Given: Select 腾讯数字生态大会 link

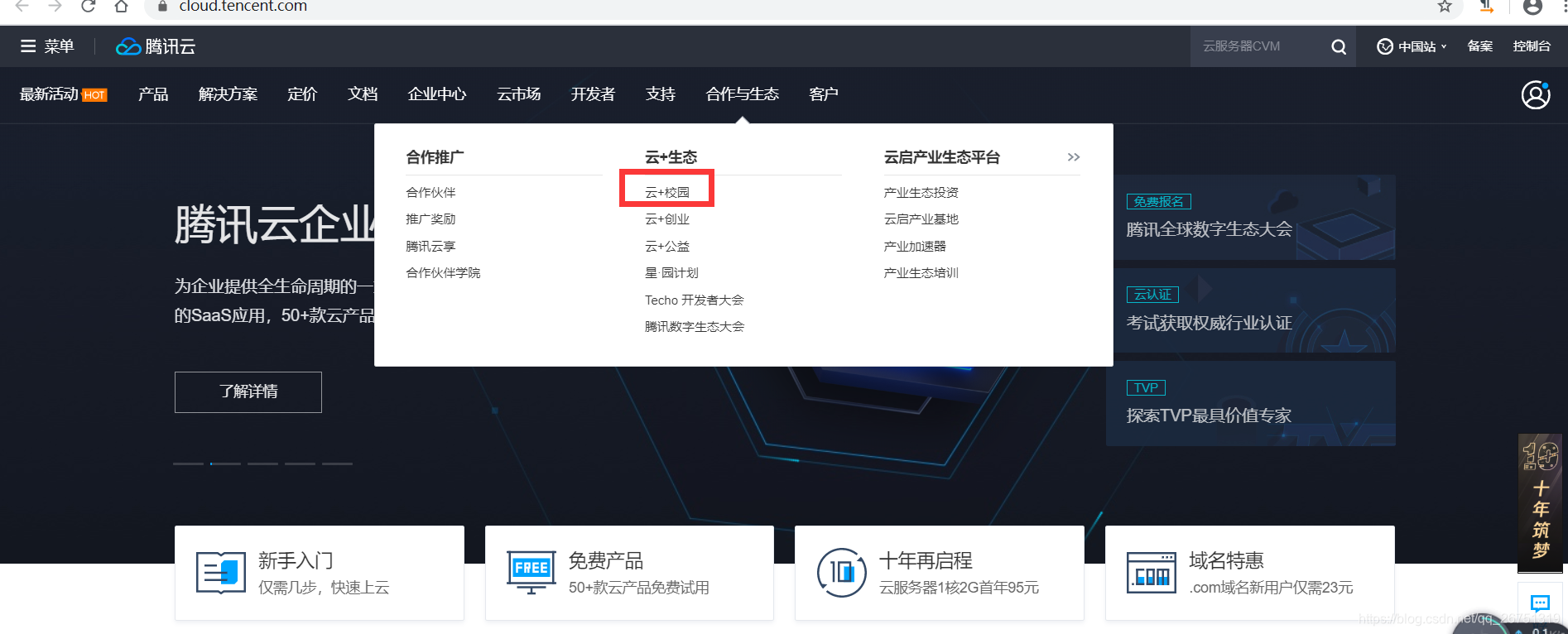Looking at the screenshot, I should coord(695,327).
